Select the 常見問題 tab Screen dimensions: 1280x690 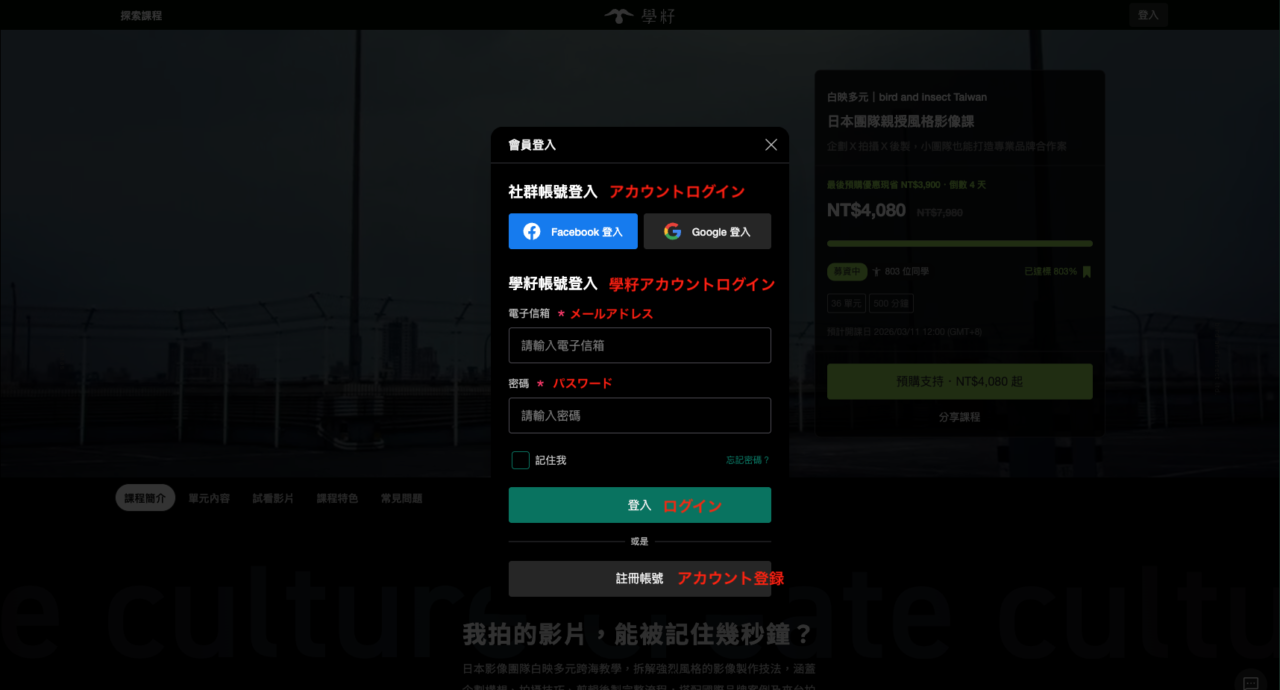(401, 498)
